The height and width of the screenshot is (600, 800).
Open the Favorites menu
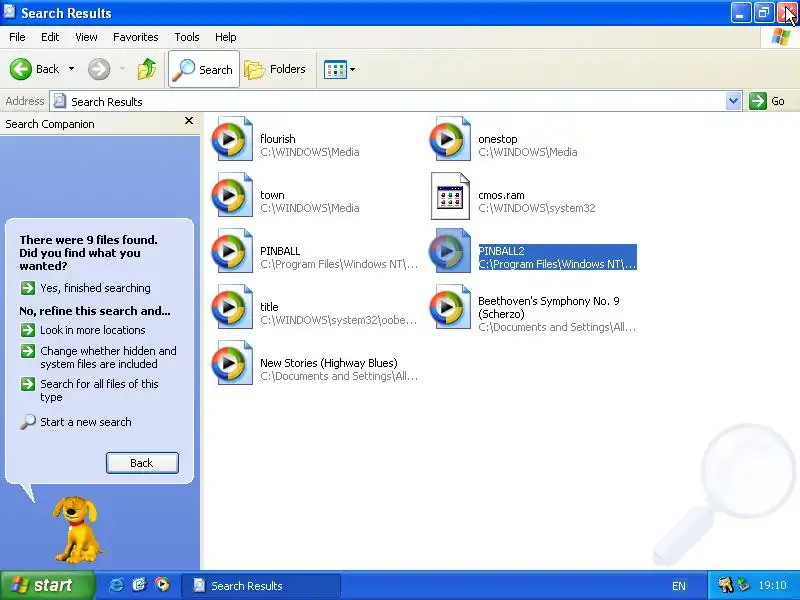tap(136, 37)
